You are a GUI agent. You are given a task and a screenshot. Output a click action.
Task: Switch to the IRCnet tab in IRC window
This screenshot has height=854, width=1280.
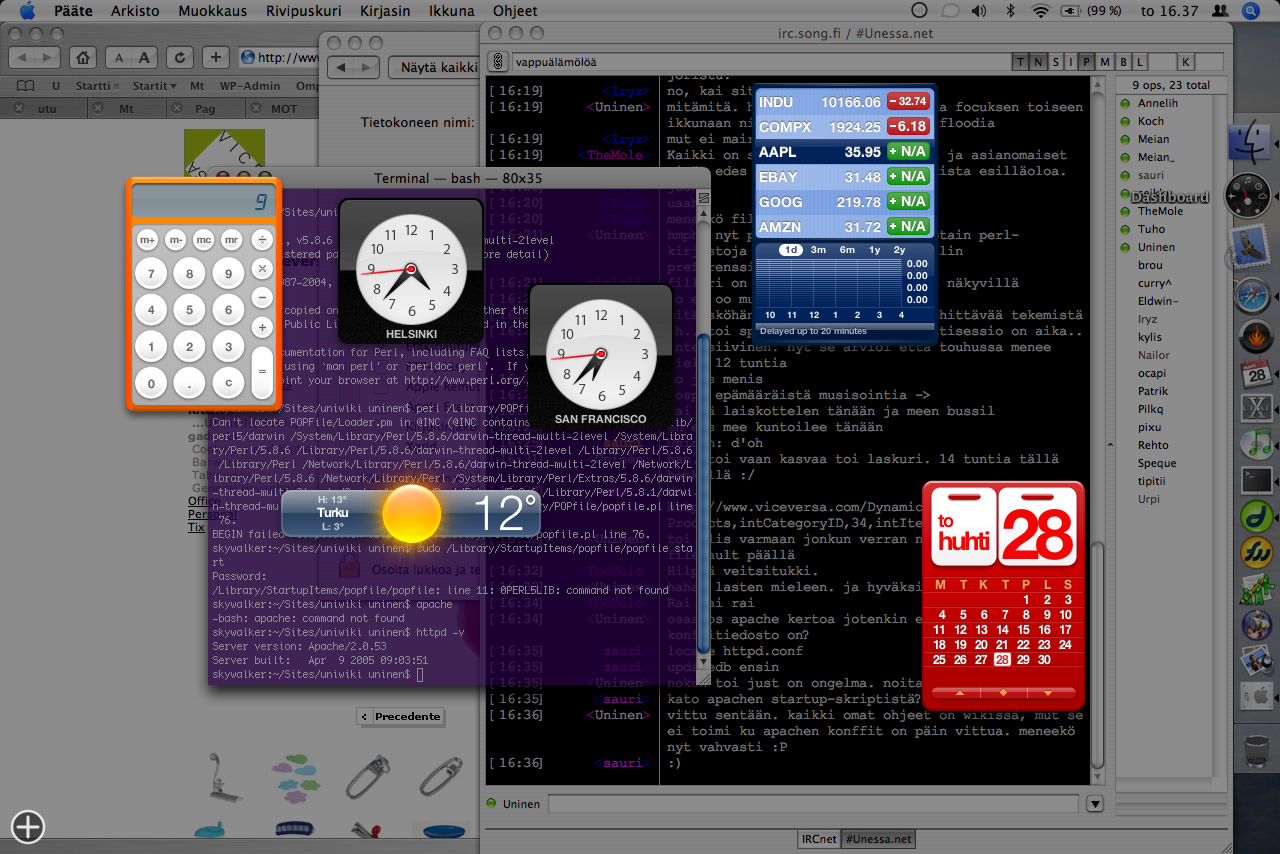[x=819, y=839]
